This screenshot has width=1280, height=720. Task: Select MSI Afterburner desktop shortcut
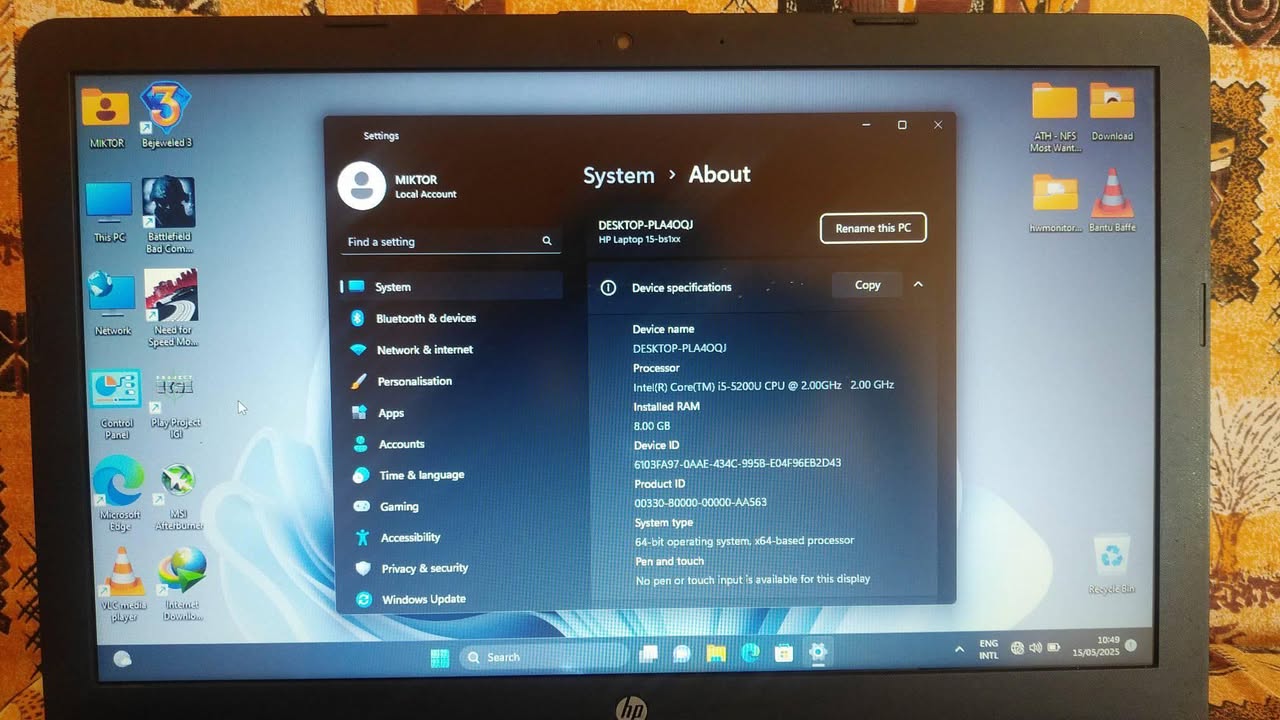tap(178, 497)
